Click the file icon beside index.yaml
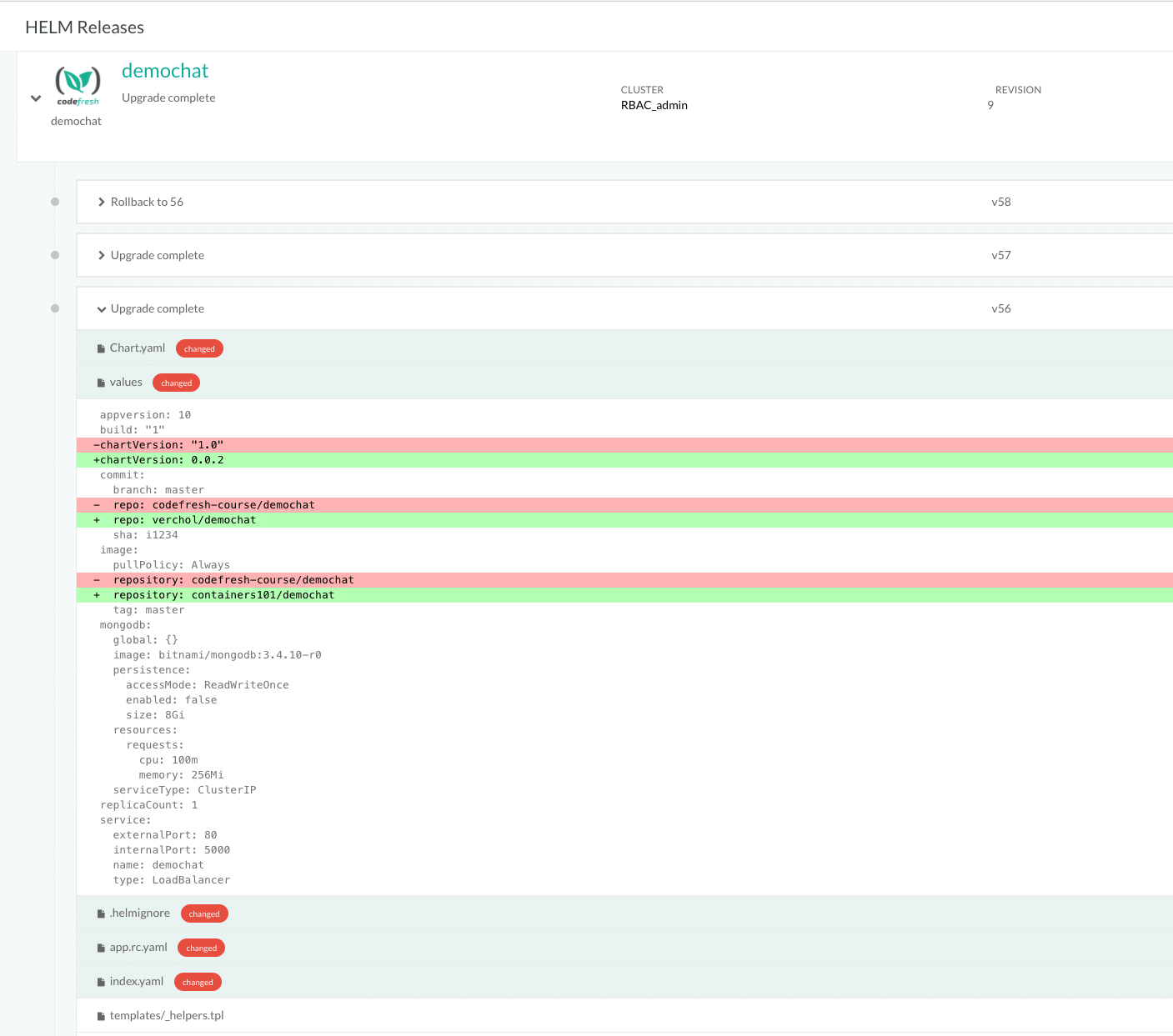1173x1036 pixels. [x=101, y=983]
